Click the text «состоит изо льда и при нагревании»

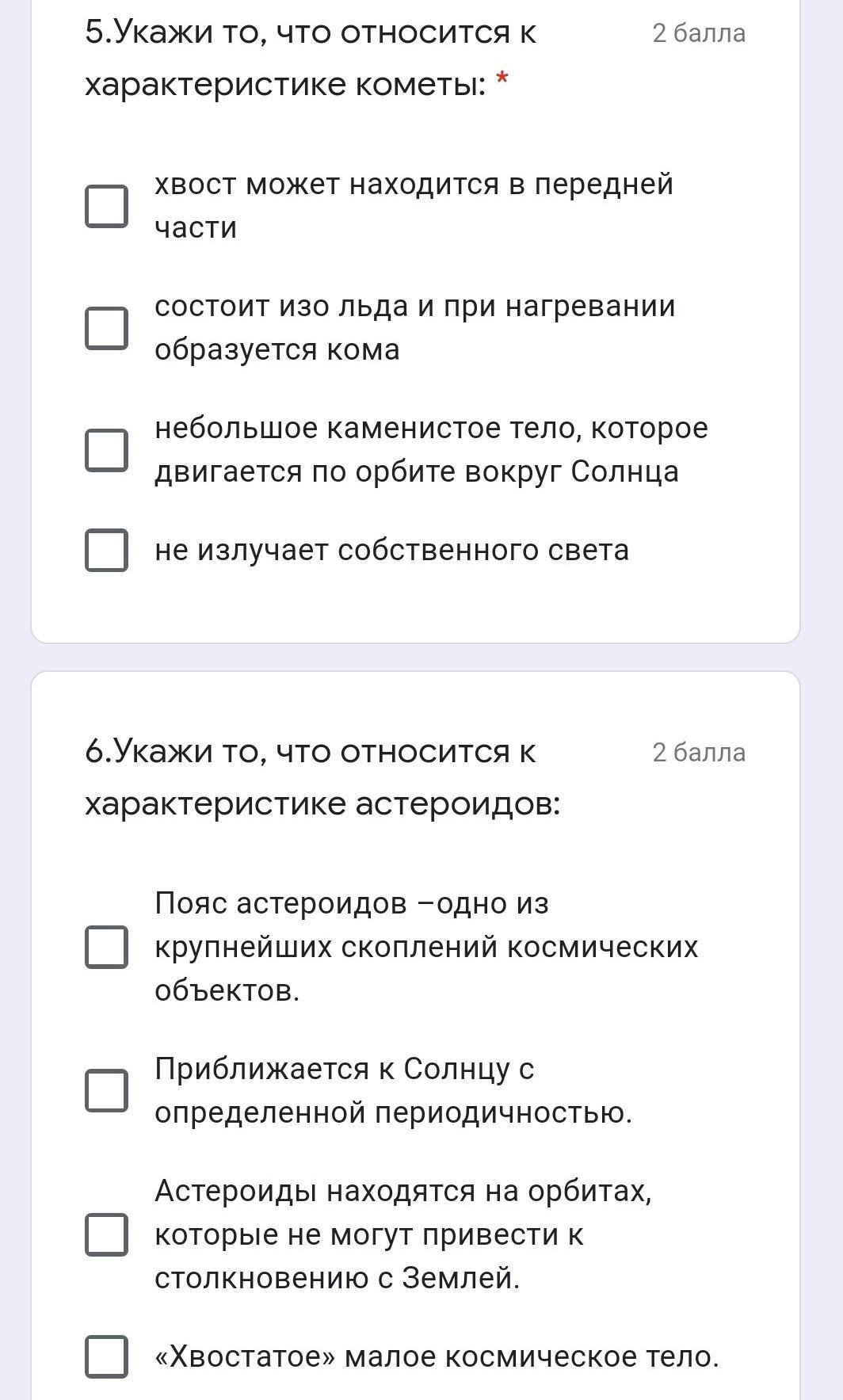(414, 307)
